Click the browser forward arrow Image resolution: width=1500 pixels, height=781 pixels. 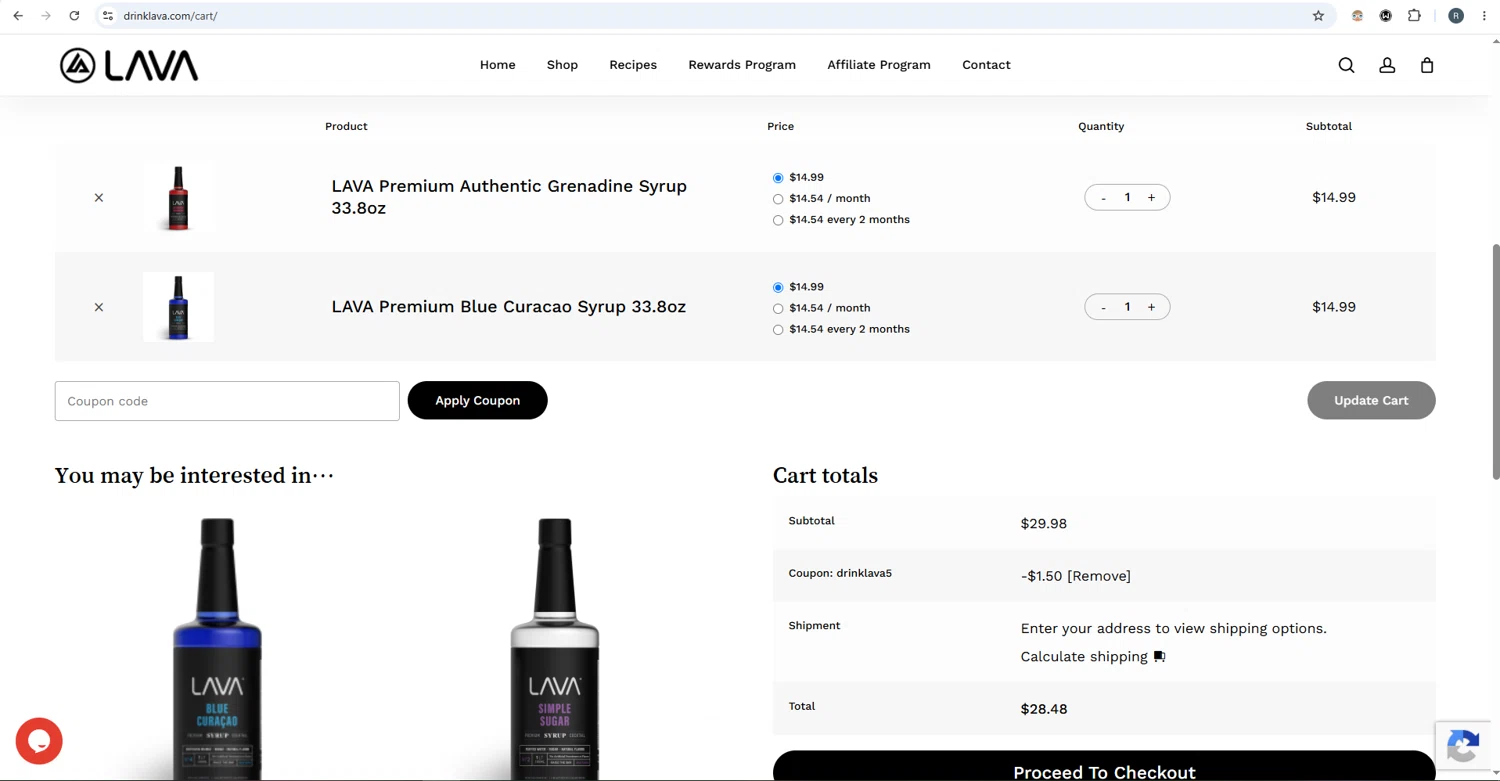point(46,16)
